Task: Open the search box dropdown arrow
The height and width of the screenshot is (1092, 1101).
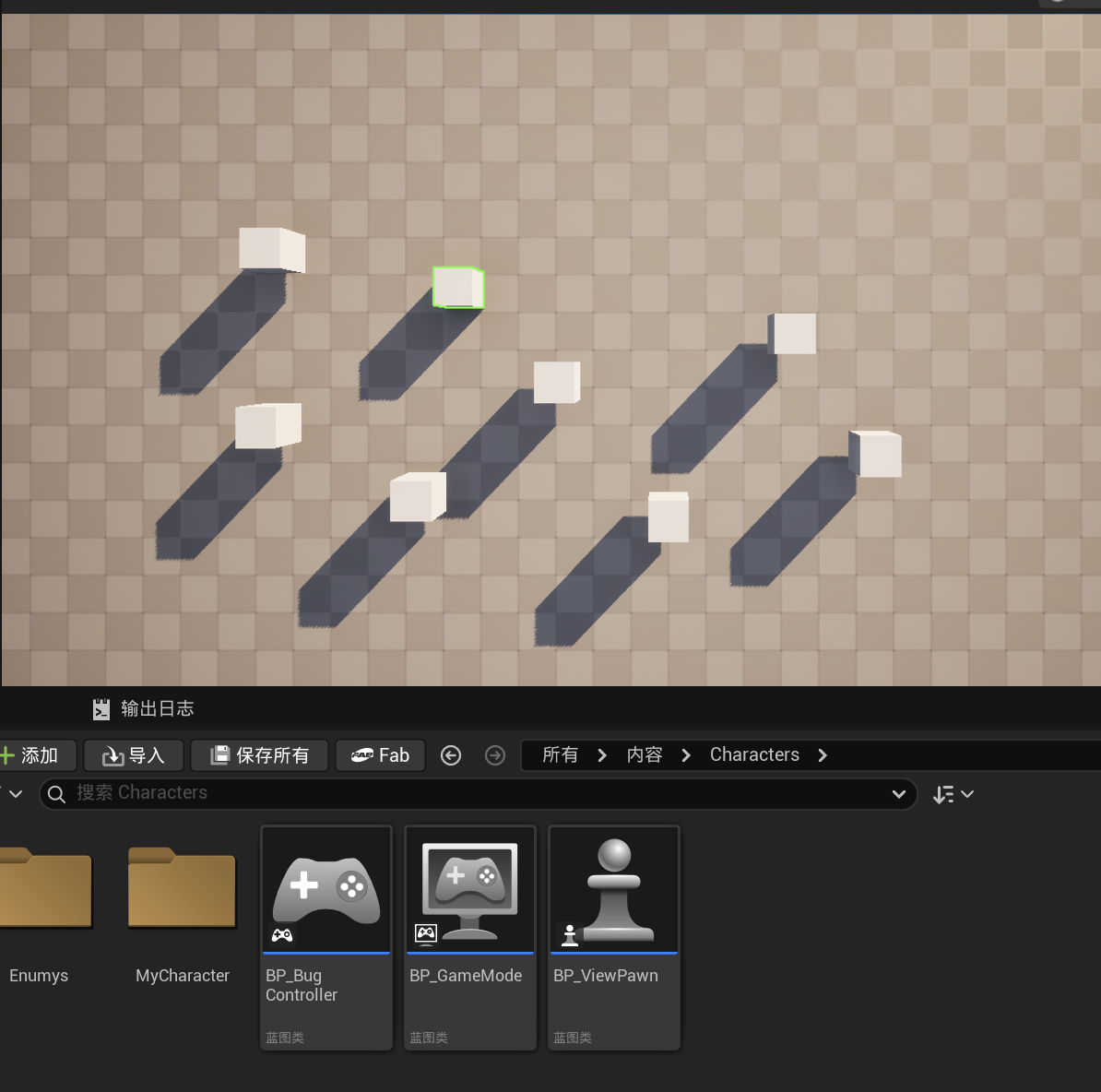Action: (899, 794)
